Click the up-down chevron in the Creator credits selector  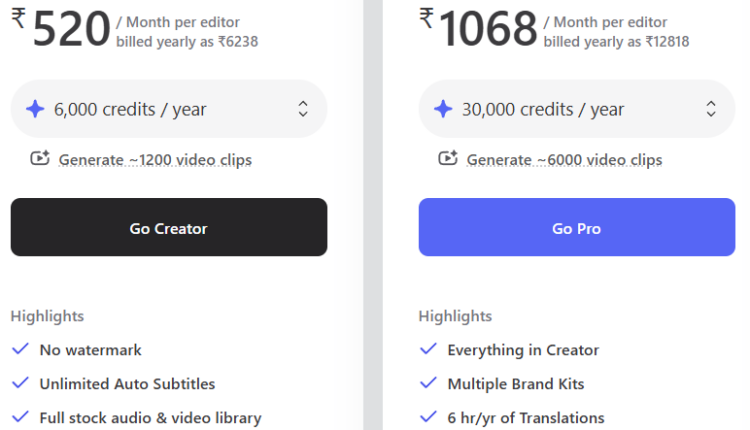coord(303,109)
